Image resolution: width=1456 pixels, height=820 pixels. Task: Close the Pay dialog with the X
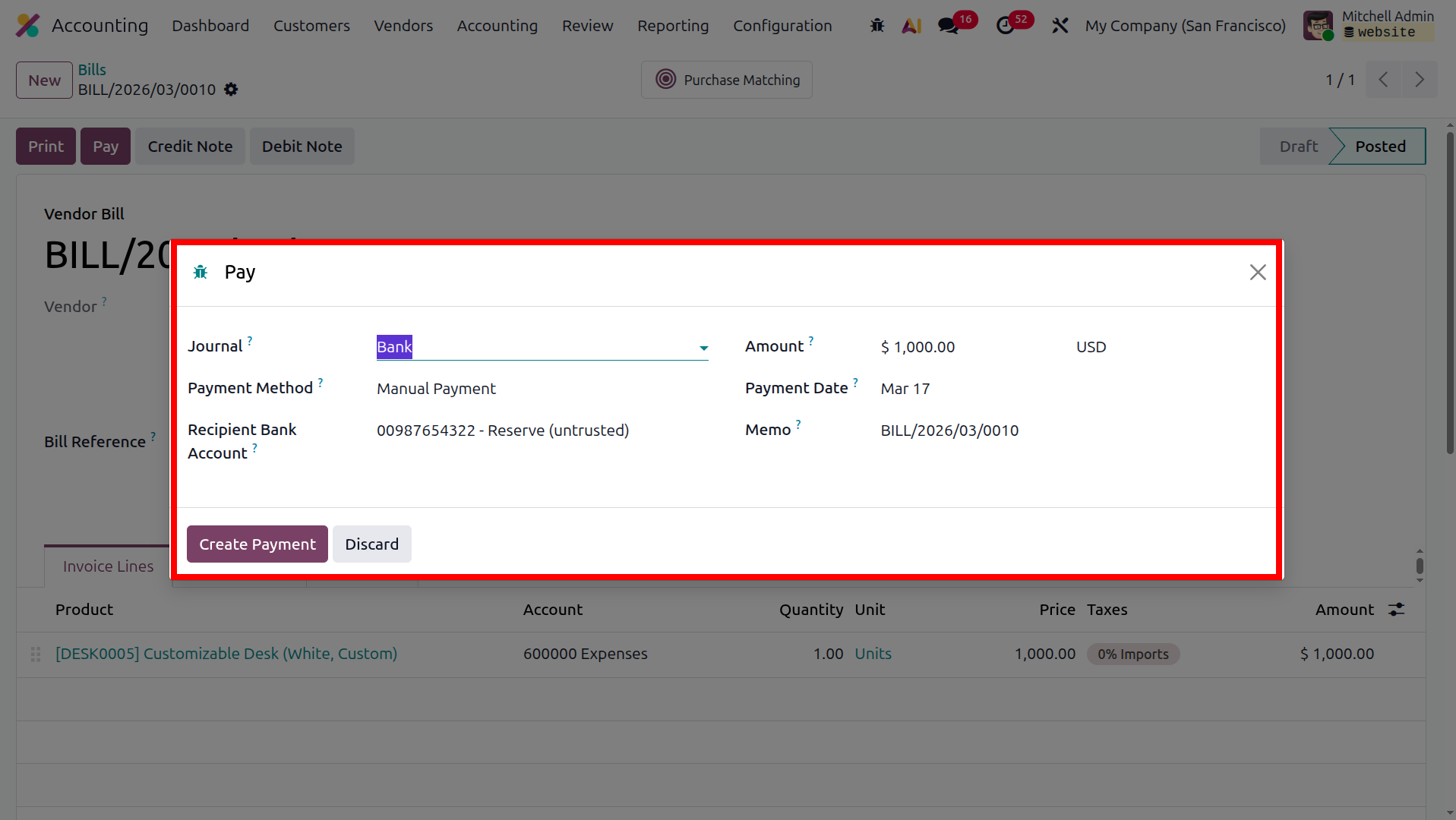tap(1258, 272)
